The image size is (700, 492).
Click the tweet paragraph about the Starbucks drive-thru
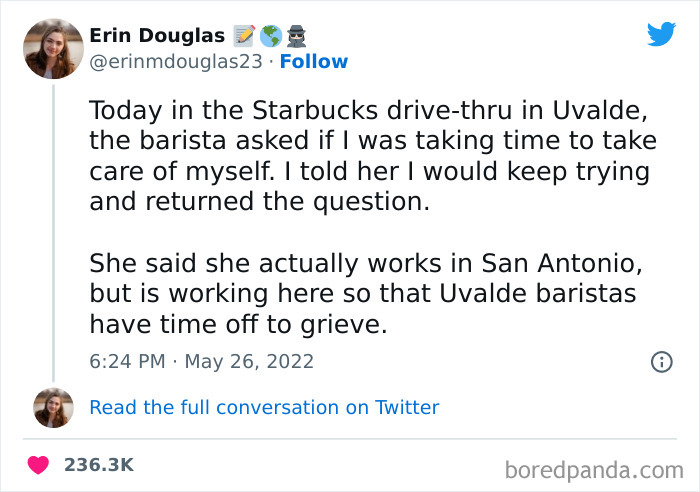pyautogui.click(x=369, y=155)
